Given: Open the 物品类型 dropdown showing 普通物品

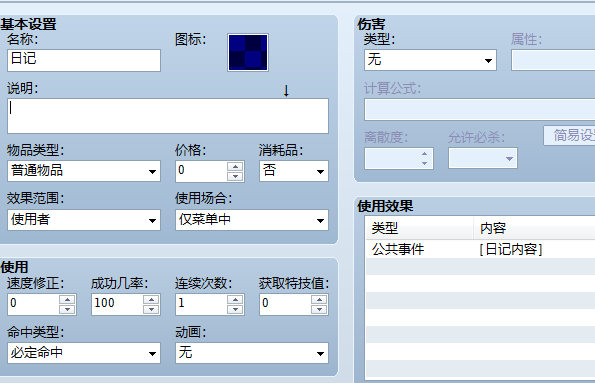Looking at the screenshot, I should coord(84,171).
